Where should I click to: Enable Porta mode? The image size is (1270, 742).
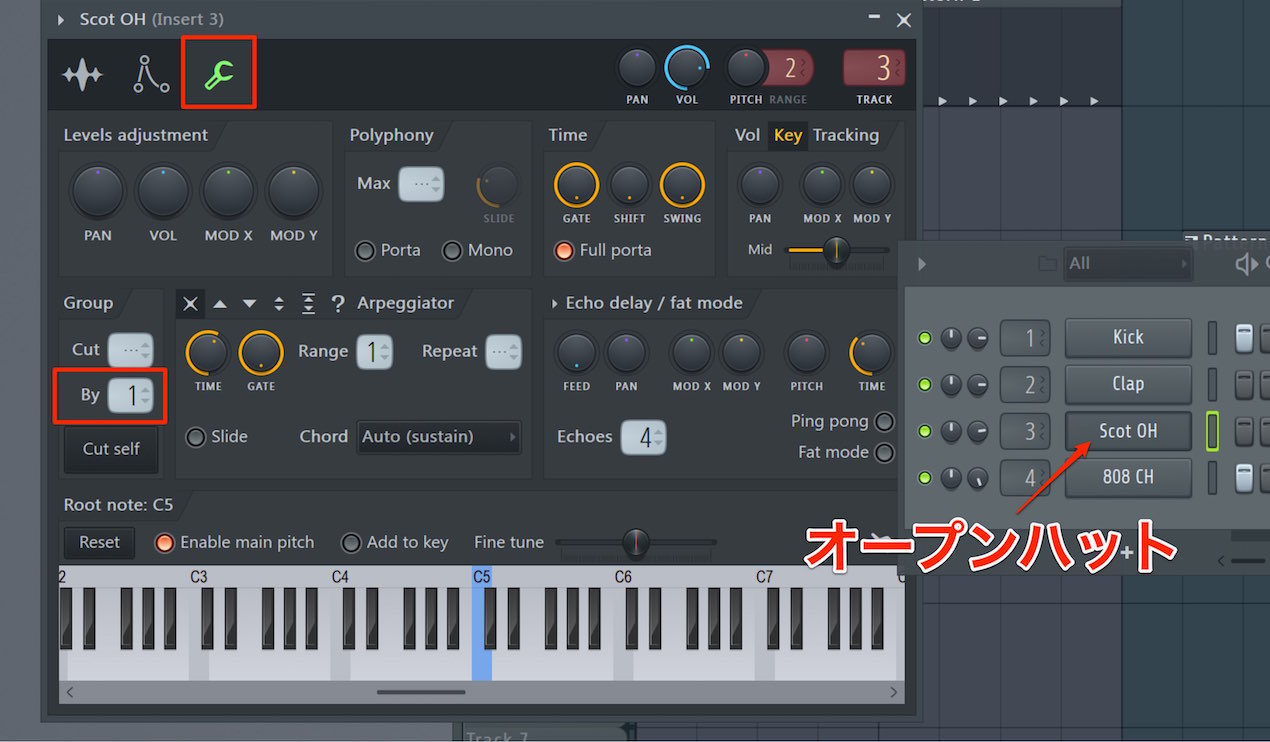(366, 250)
